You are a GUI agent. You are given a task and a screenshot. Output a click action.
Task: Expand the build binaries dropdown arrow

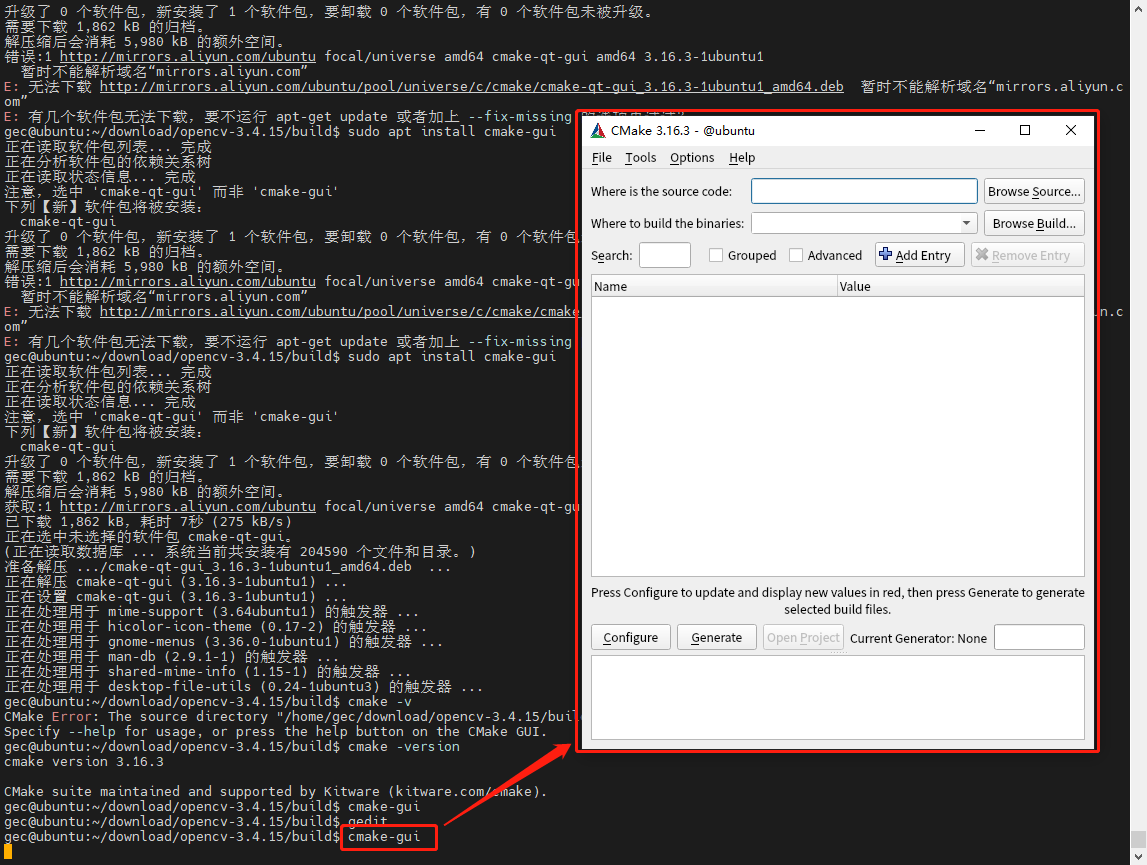point(966,223)
